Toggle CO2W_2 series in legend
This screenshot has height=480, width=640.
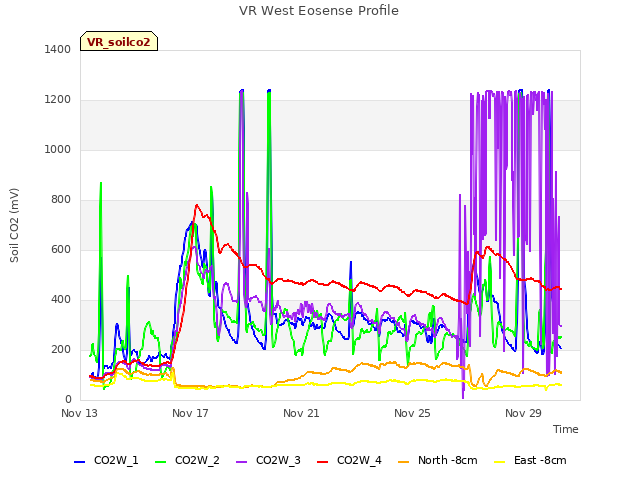point(187,461)
